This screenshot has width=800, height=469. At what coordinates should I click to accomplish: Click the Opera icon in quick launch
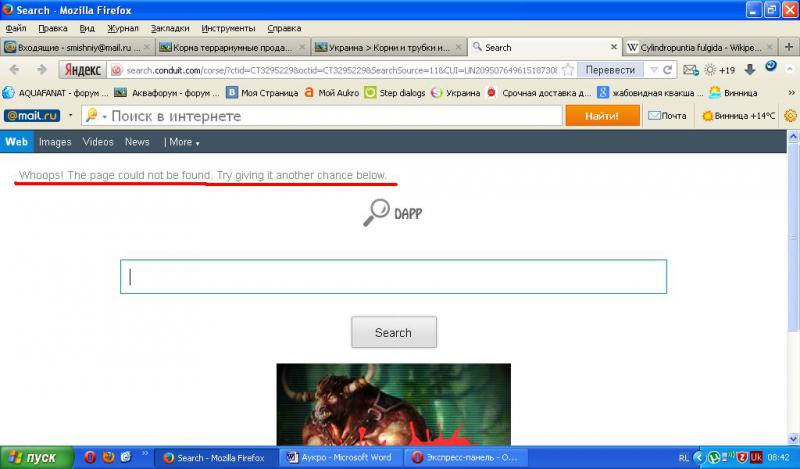[90, 458]
